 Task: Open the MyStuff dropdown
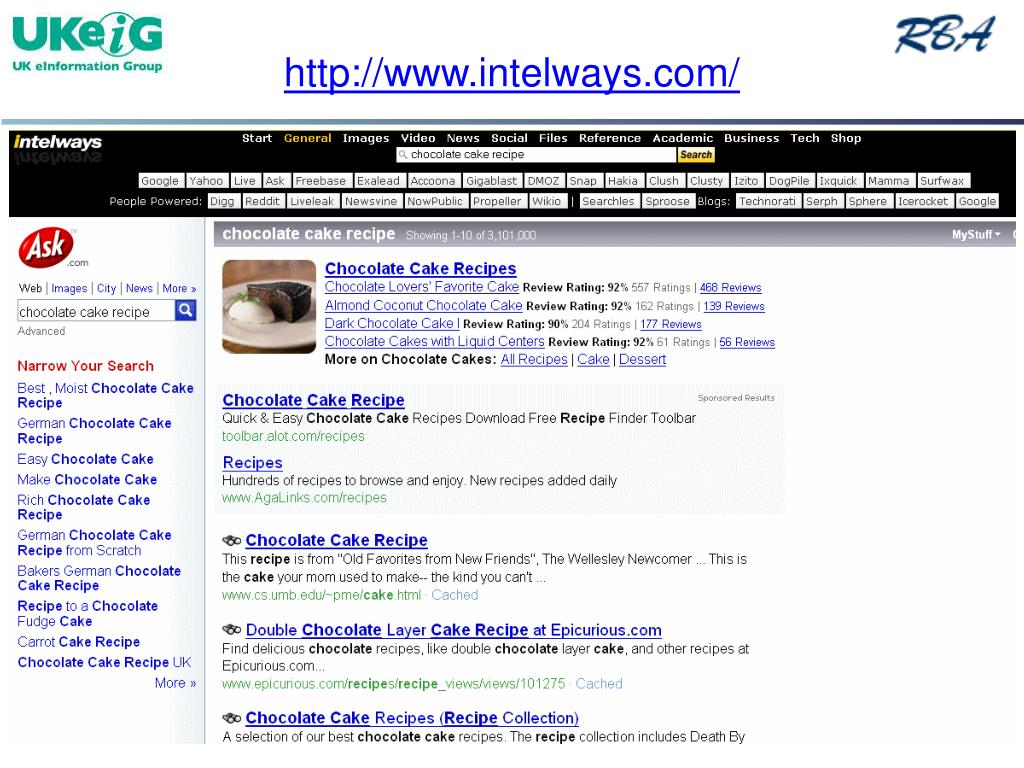coord(976,234)
